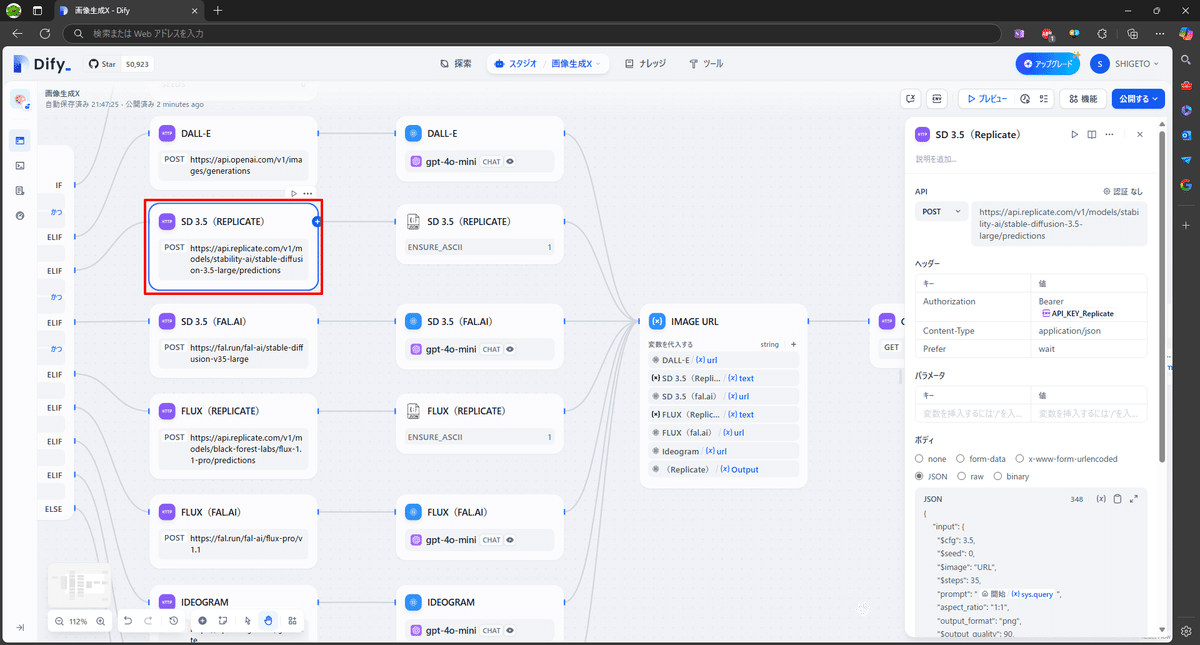Add next node via blue plus handle
This screenshot has height=645, width=1200.
316,221
